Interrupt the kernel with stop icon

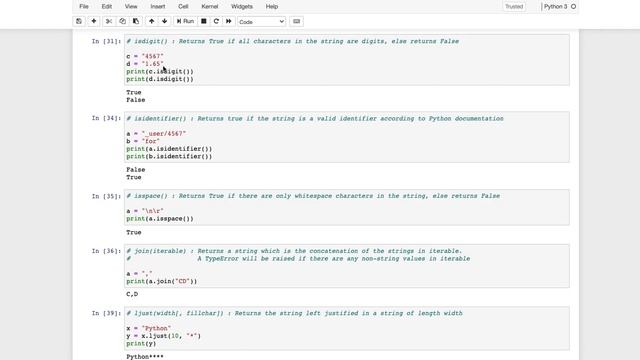[x=204, y=21]
